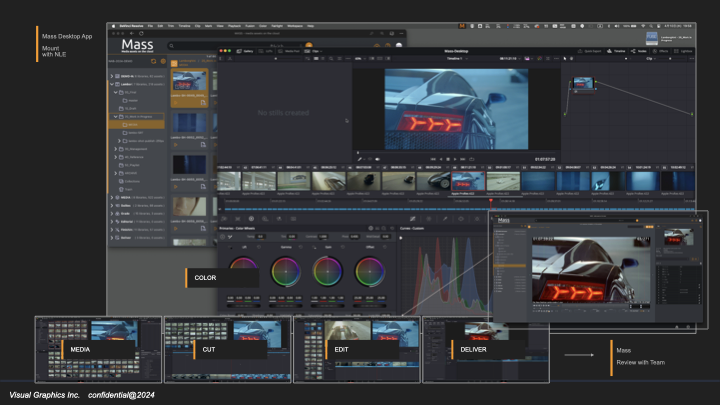Open the Color Wheels palette icon

tap(251, 219)
